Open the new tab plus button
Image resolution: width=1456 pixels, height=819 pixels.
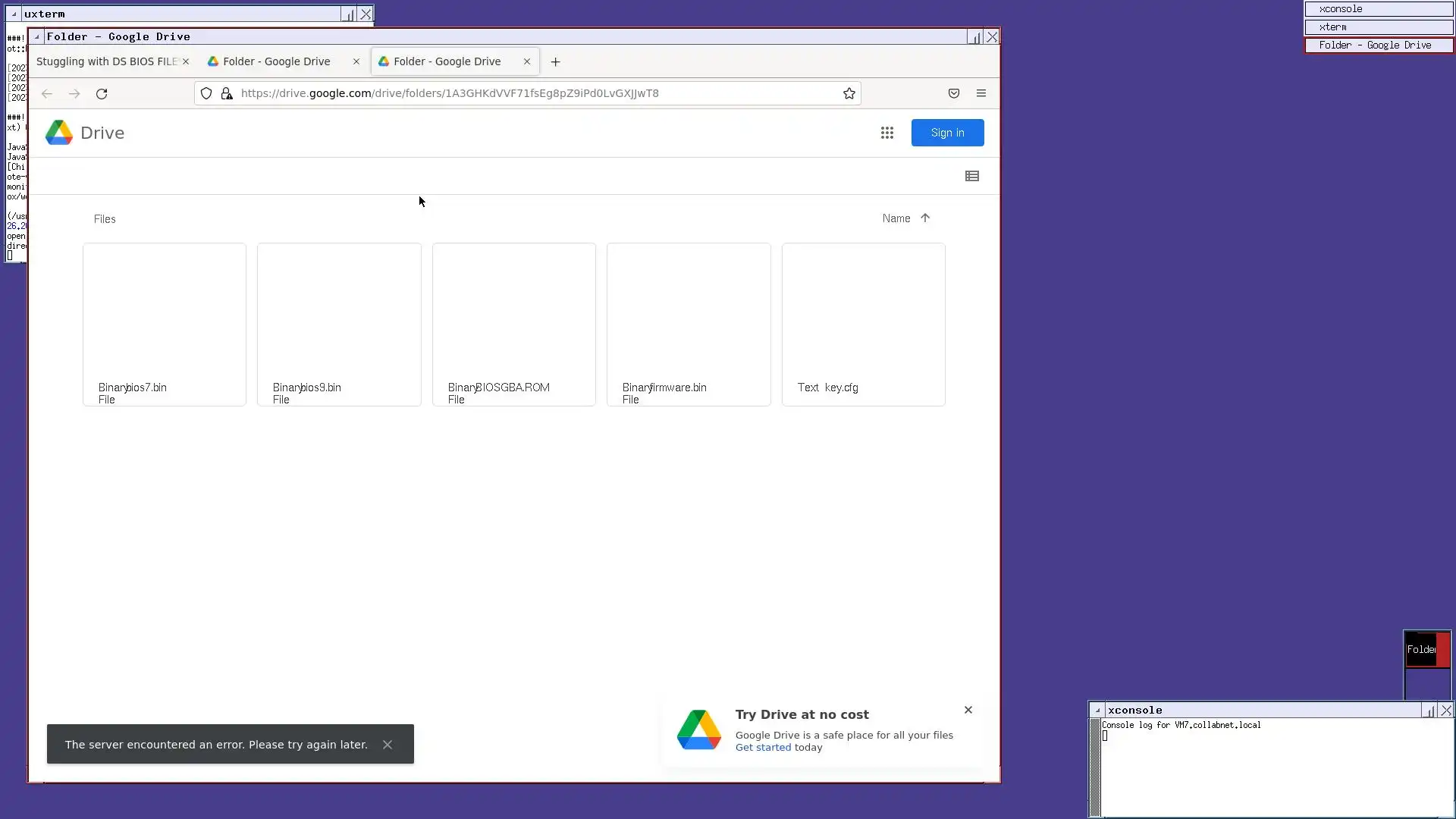tap(555, 62)
